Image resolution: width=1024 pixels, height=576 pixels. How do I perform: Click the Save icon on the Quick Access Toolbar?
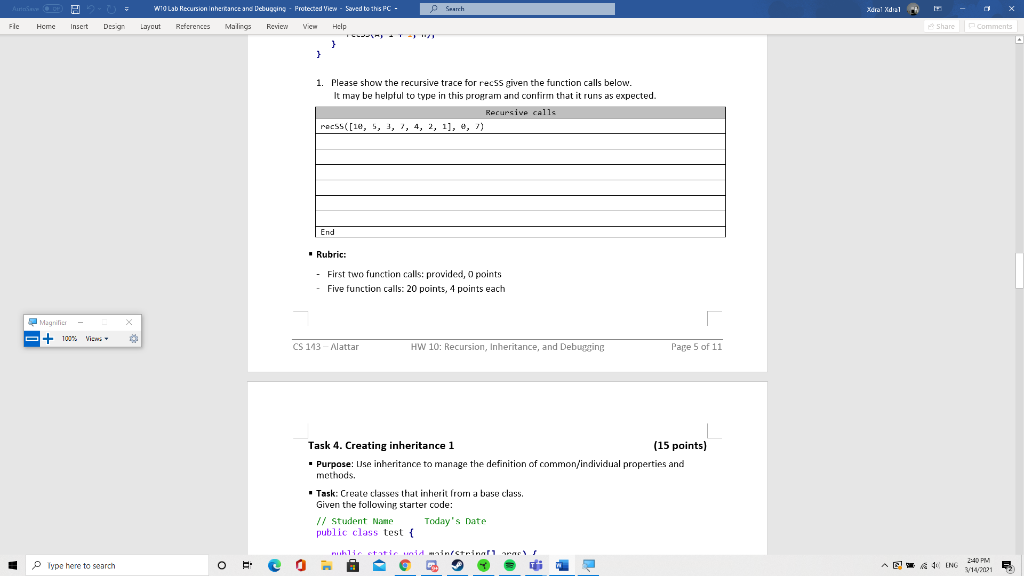[x=75, y=8]
